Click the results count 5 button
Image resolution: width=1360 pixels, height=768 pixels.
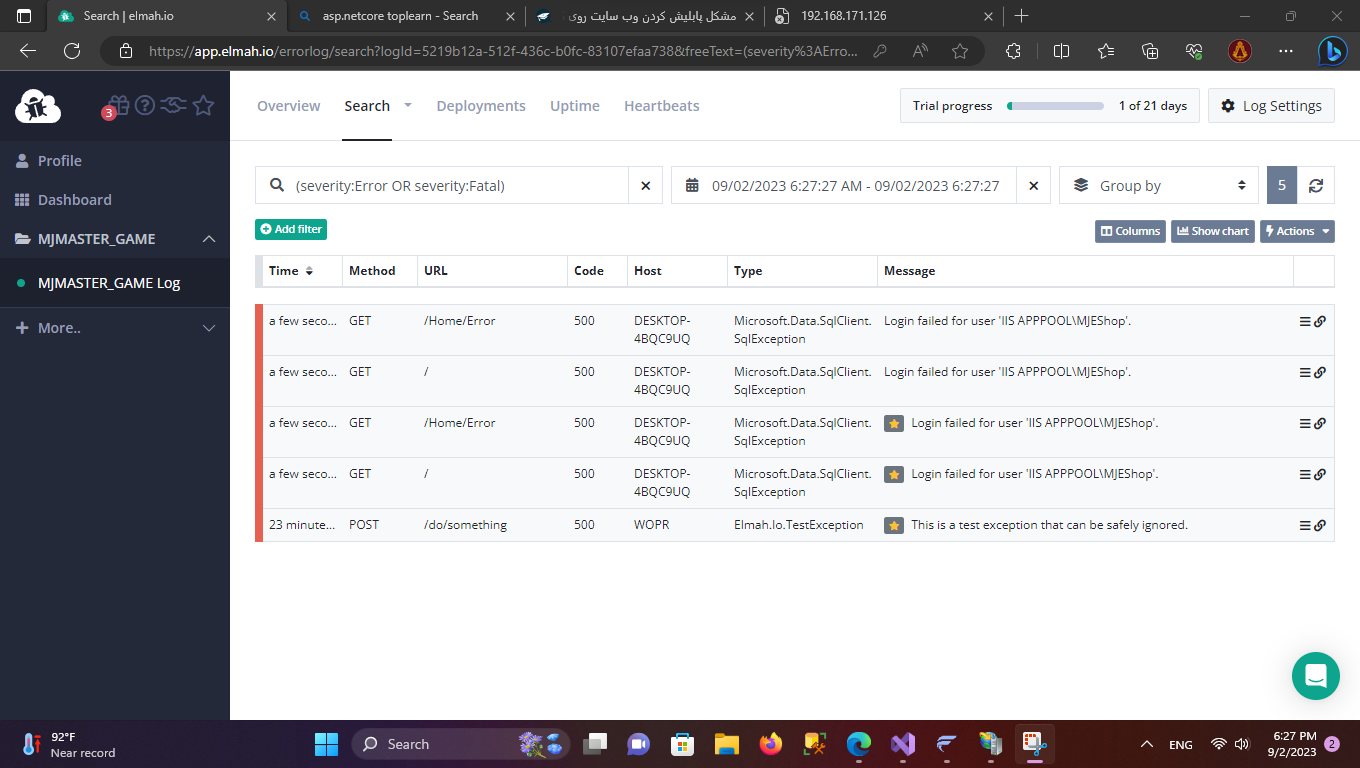click(1282, 186)
